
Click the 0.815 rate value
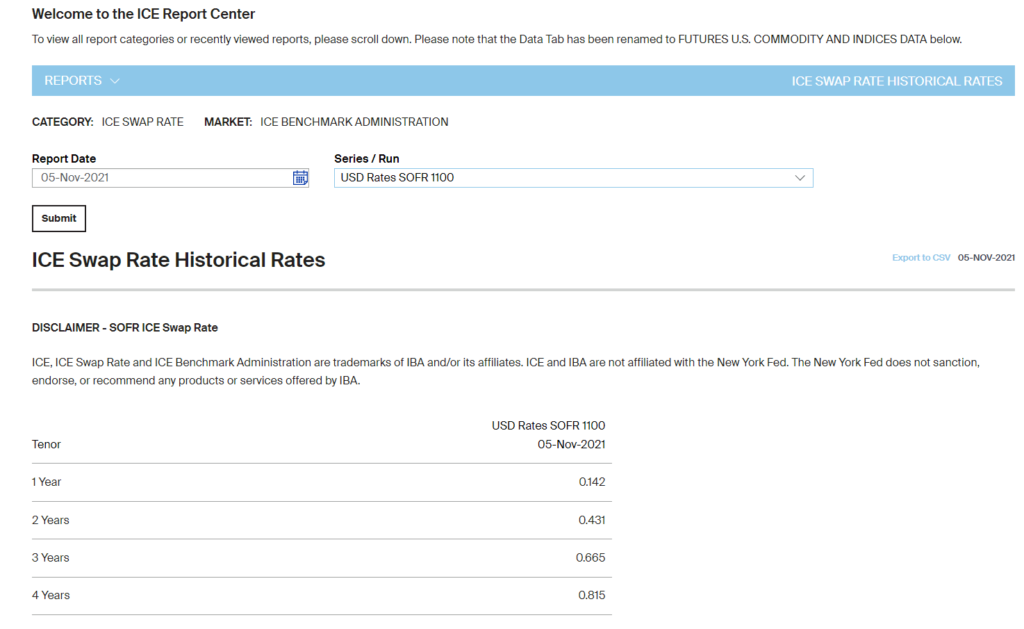(x=592, y=595)
